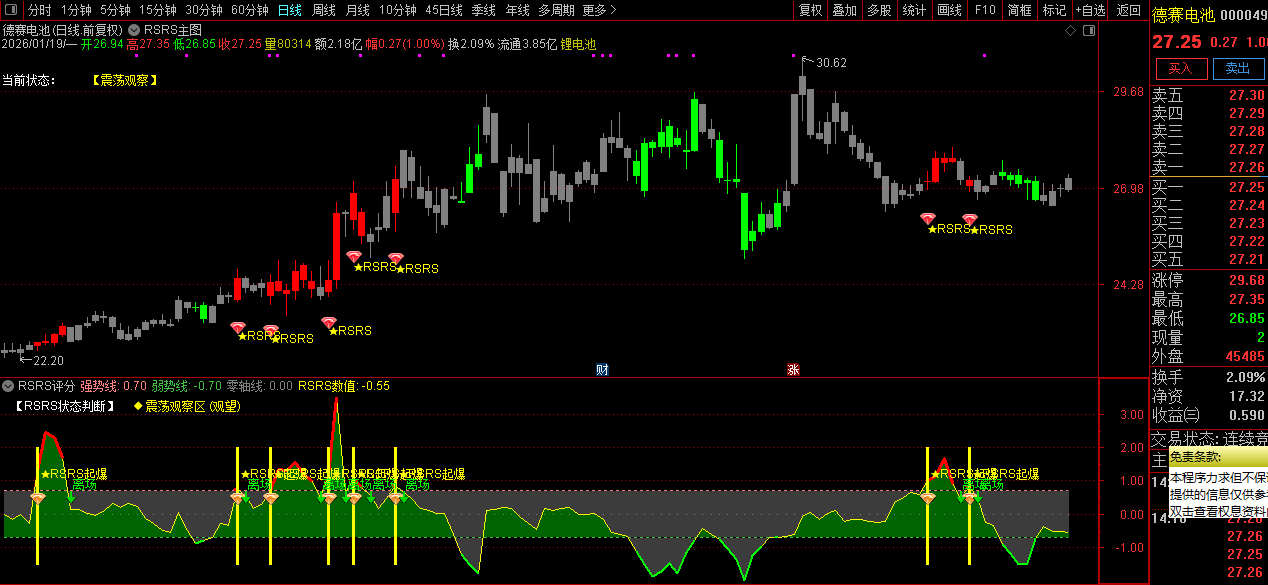Screen dimensions: 1268x585
Task: Select the 1分钟 period
Action: (x=76, y=10)
